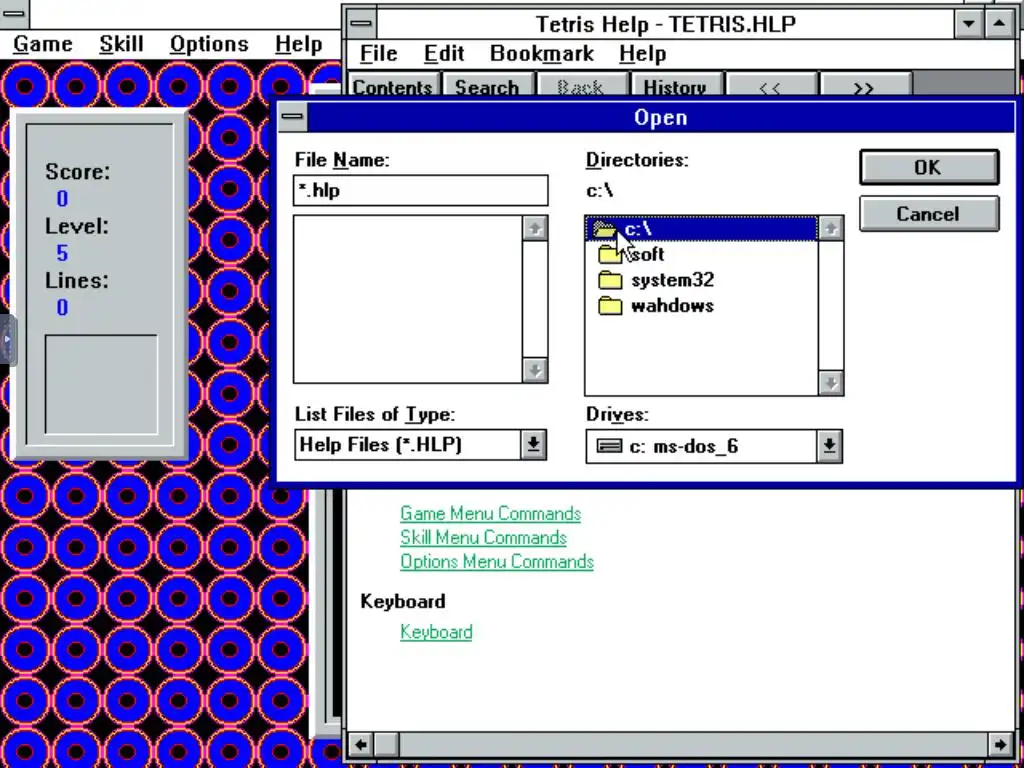1024x768 pixels.
Task: Open the Edit menu in Tetris Help
Action: pos(444,54)
